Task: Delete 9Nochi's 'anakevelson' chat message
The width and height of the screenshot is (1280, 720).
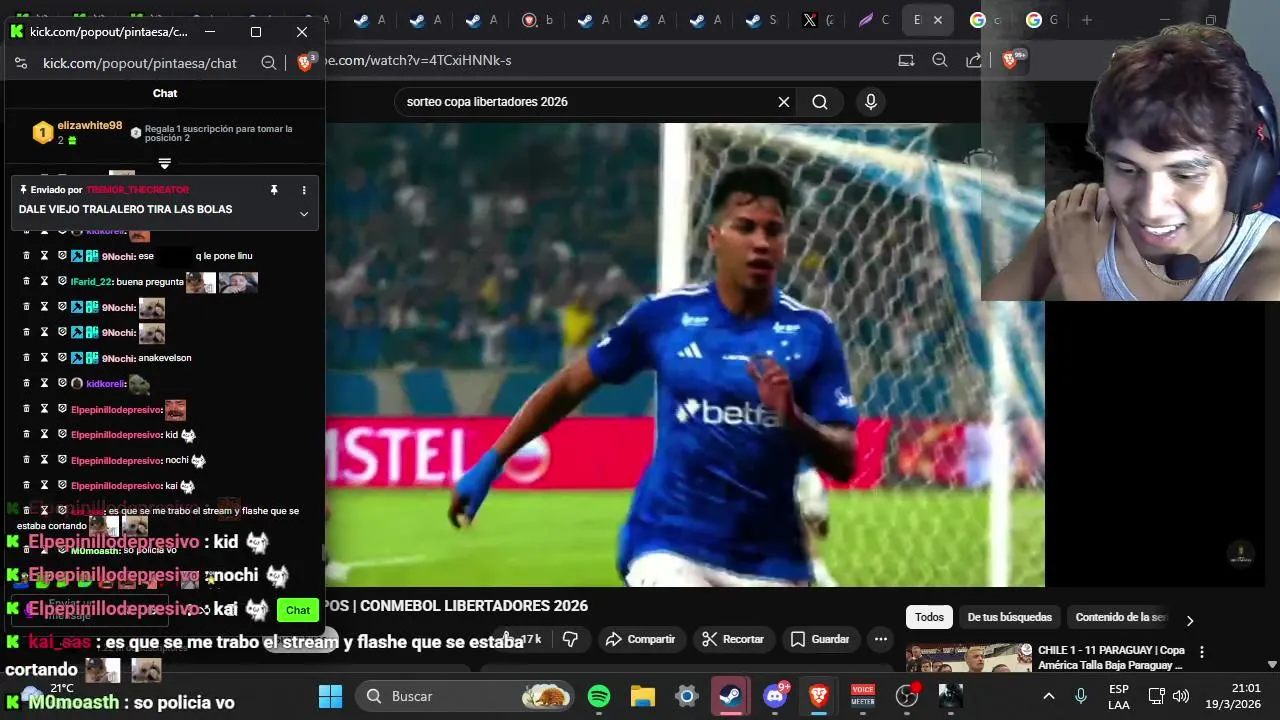Action: (27, 358)
